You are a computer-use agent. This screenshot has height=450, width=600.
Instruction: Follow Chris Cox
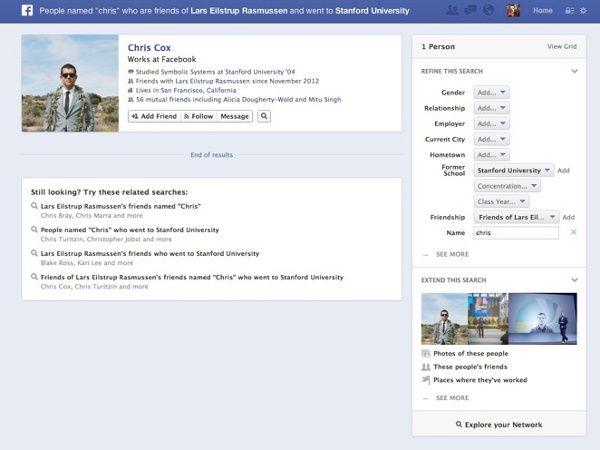click(x=198, y=116)
